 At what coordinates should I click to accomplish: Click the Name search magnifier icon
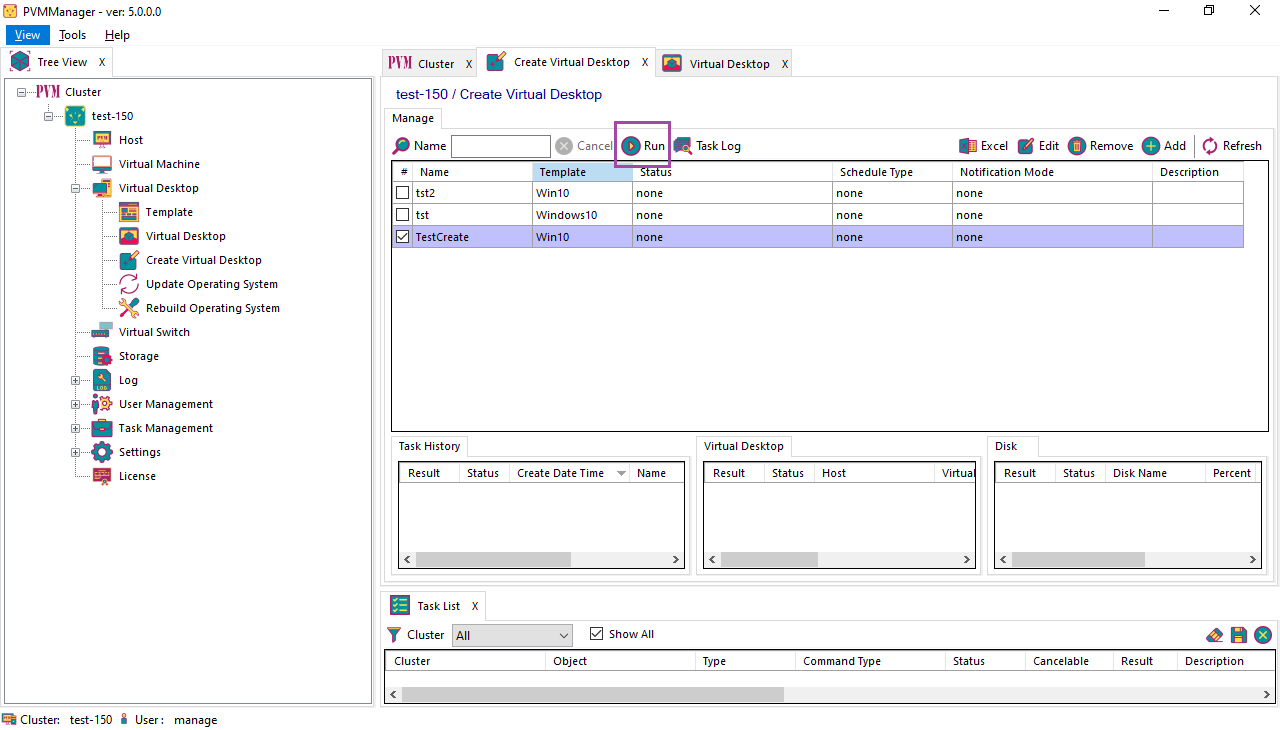pyautogui.click(x=401, y=146)
